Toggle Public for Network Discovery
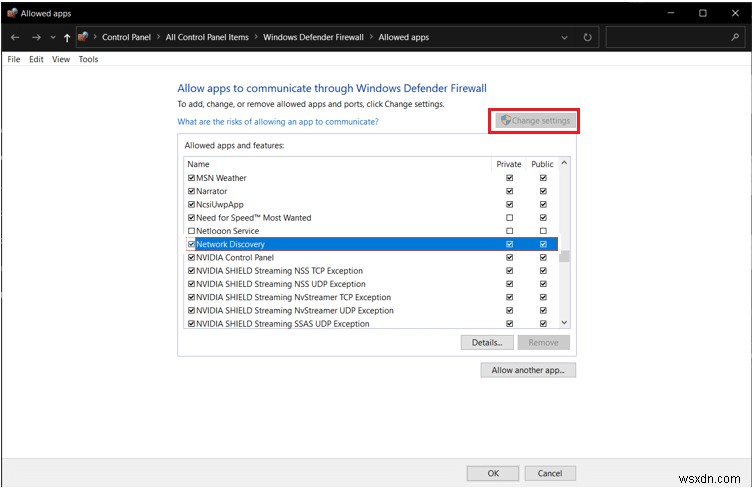The image size is (752, 489). 543,244
